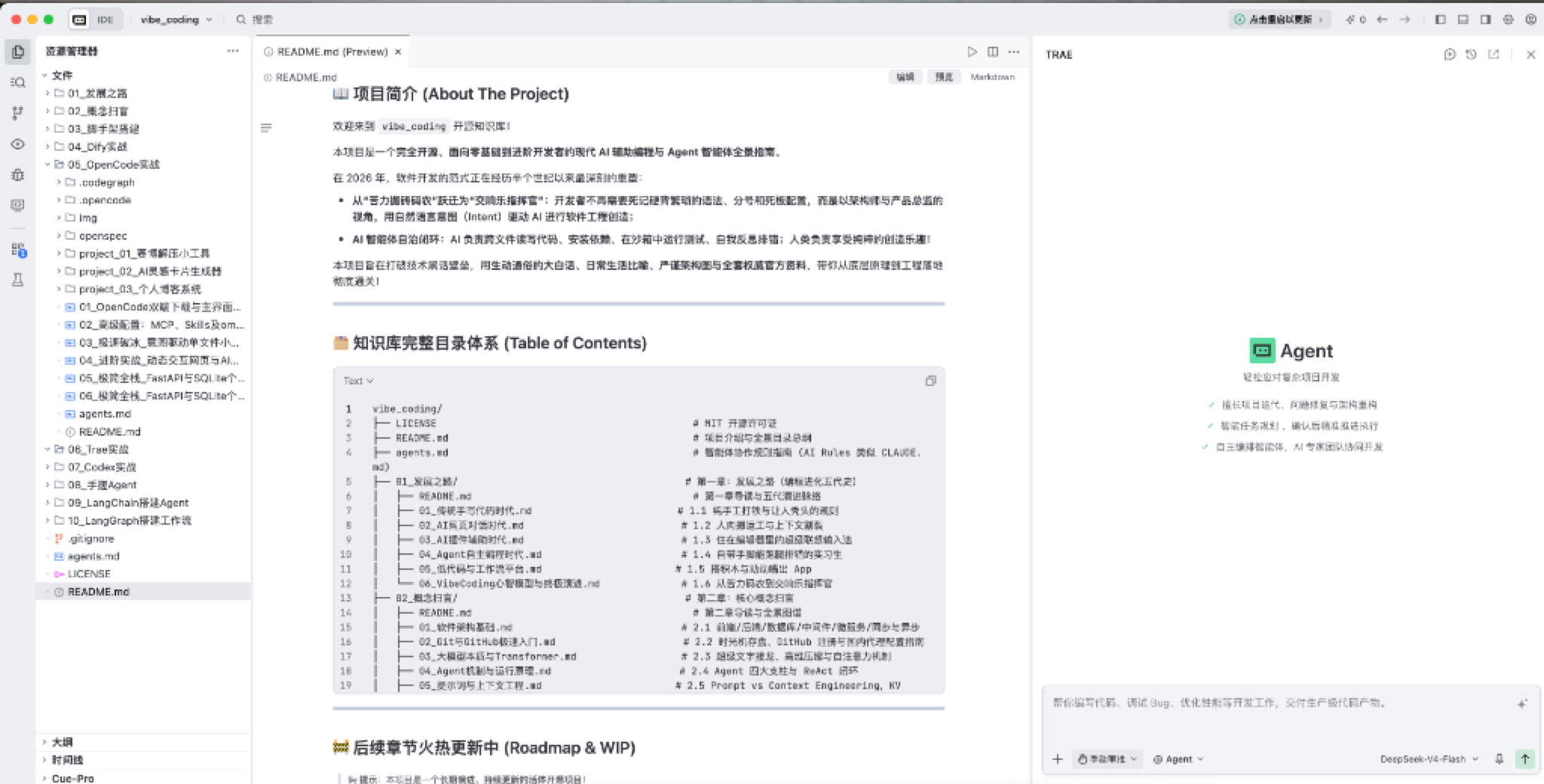Click the prompt enhance sparkle icon
Image resolution: width=1544 pixels, height=784 pixels.
click(1522, 703)
